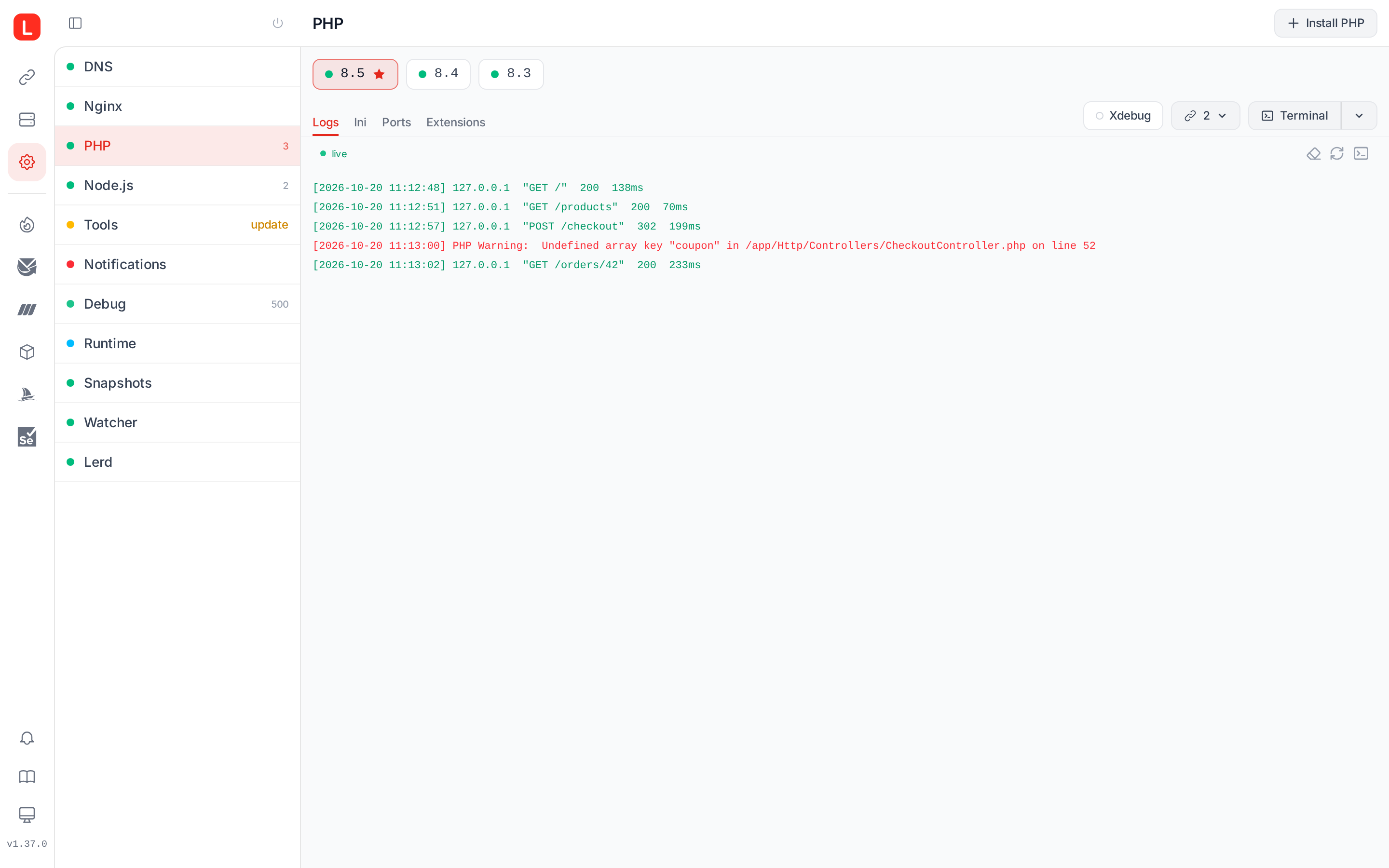Select Watcher in the services list
This screenshot has height=868, width=1389.
[177, 422]
